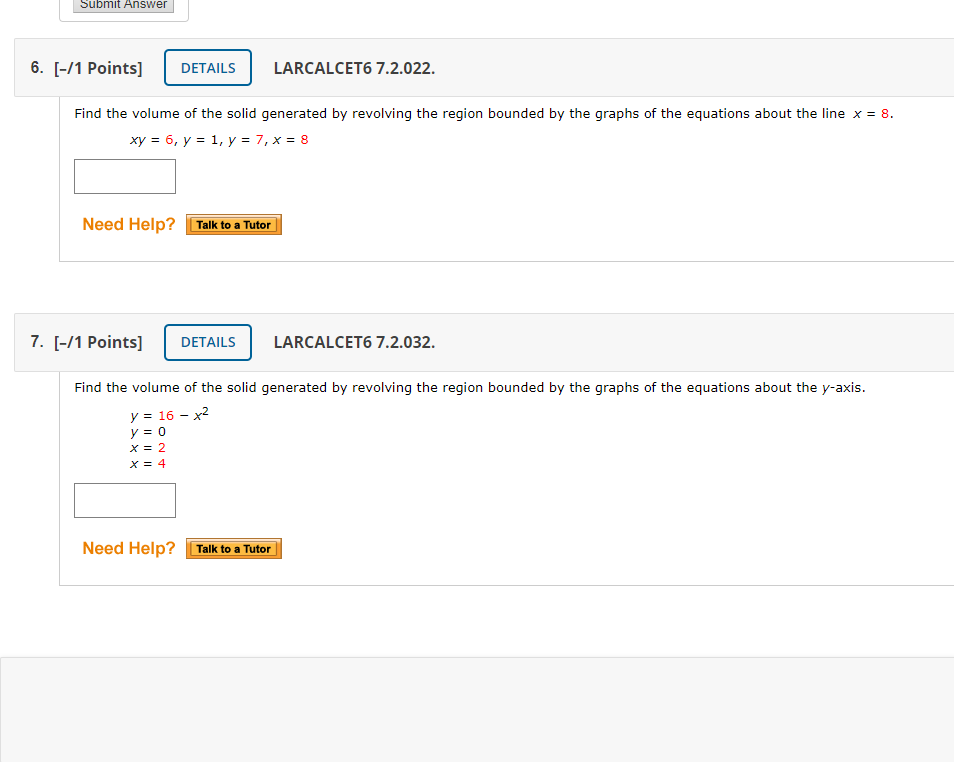The width and height of the screenshot is (954, 762).
Task: Select the LARCALCET6 7.2.032 reference
Action: tap(353, 342)
